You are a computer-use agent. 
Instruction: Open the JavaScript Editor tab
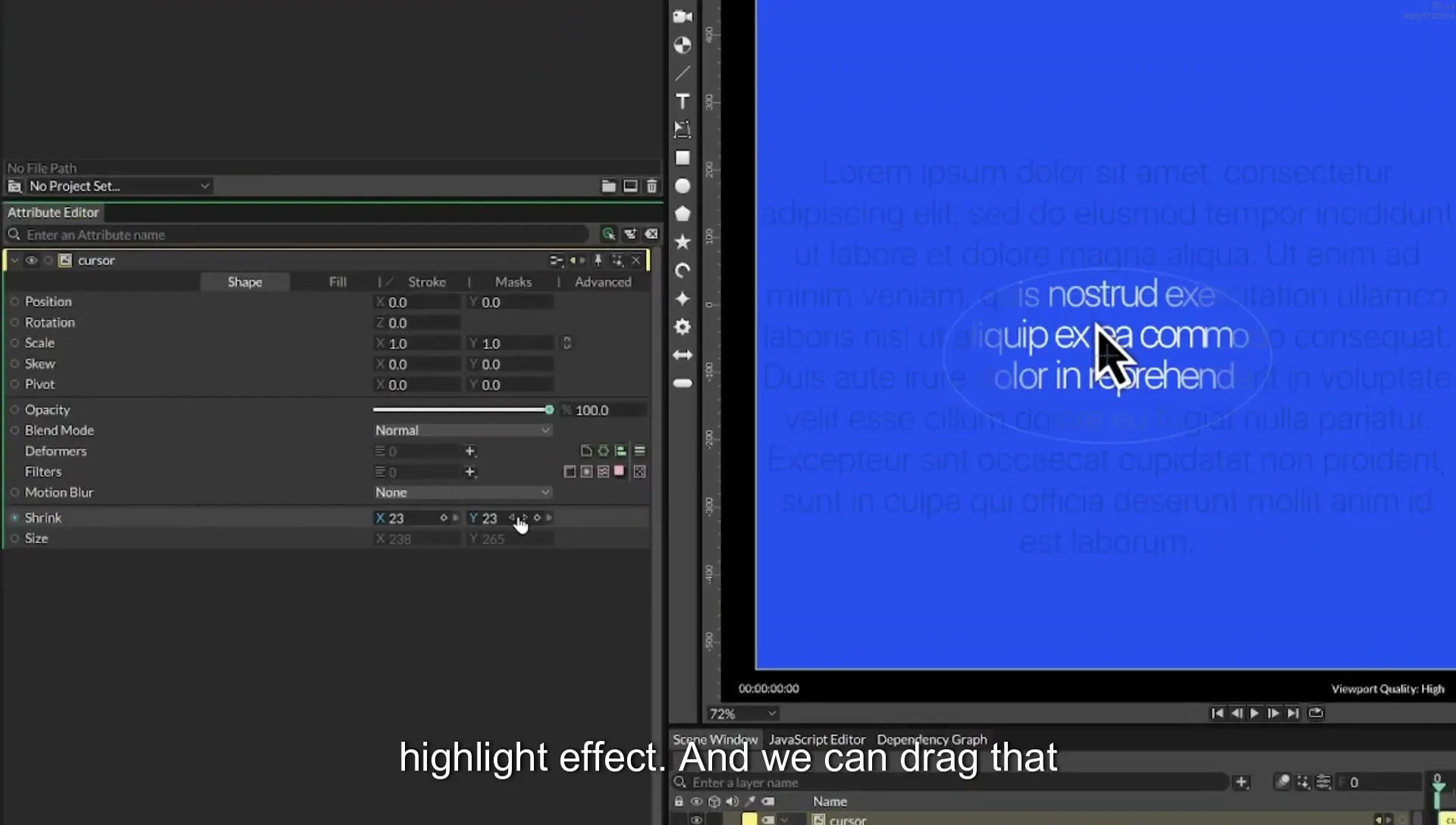tap(817, 739)
